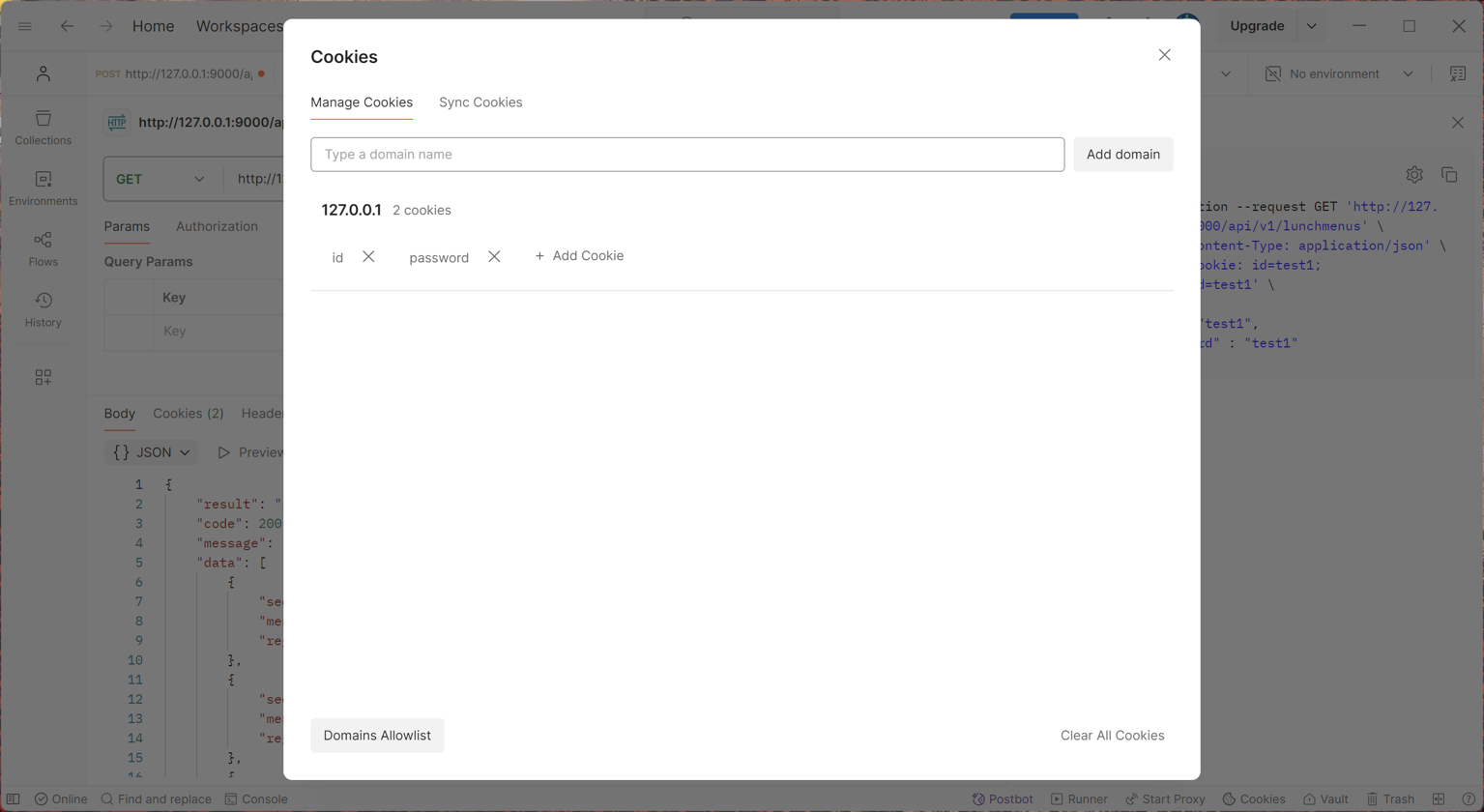The image size is (1484, 812).
Task: Open the response Cookies (2) tab
Action: pyautogui.click(x=189, y=414)
